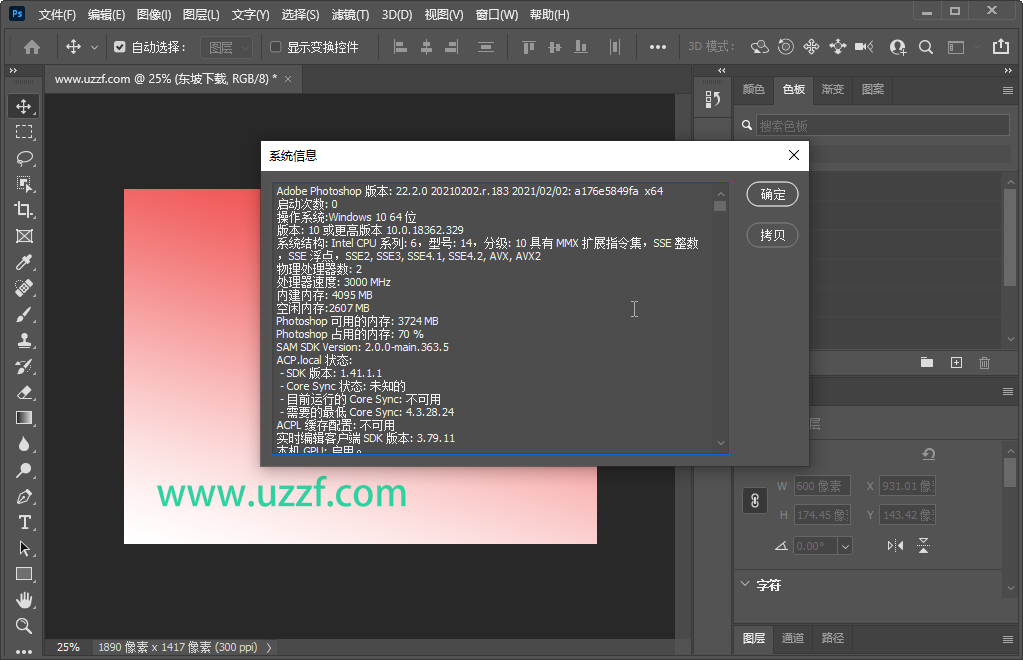Open the 滤镜(T) menu
This screenshot has height=660, width=1023.
click(350, 14)
